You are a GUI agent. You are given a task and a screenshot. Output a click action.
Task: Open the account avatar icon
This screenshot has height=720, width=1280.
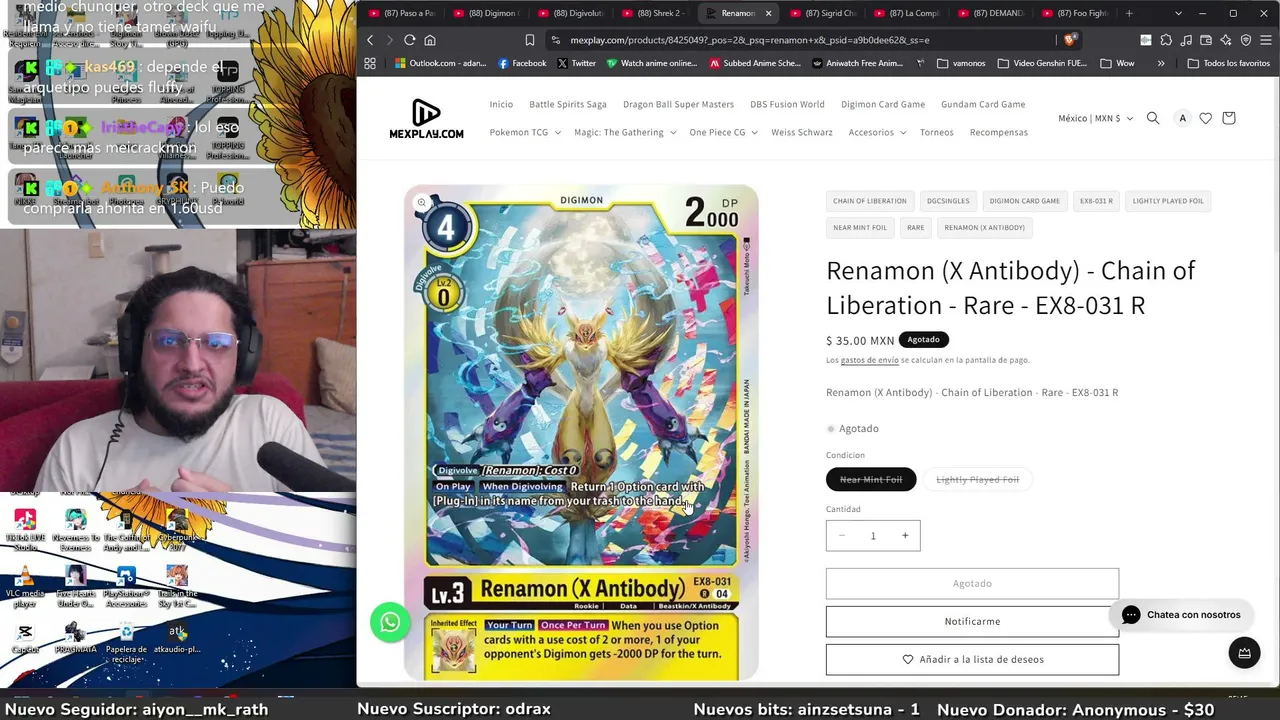(x=1182, y=118)
